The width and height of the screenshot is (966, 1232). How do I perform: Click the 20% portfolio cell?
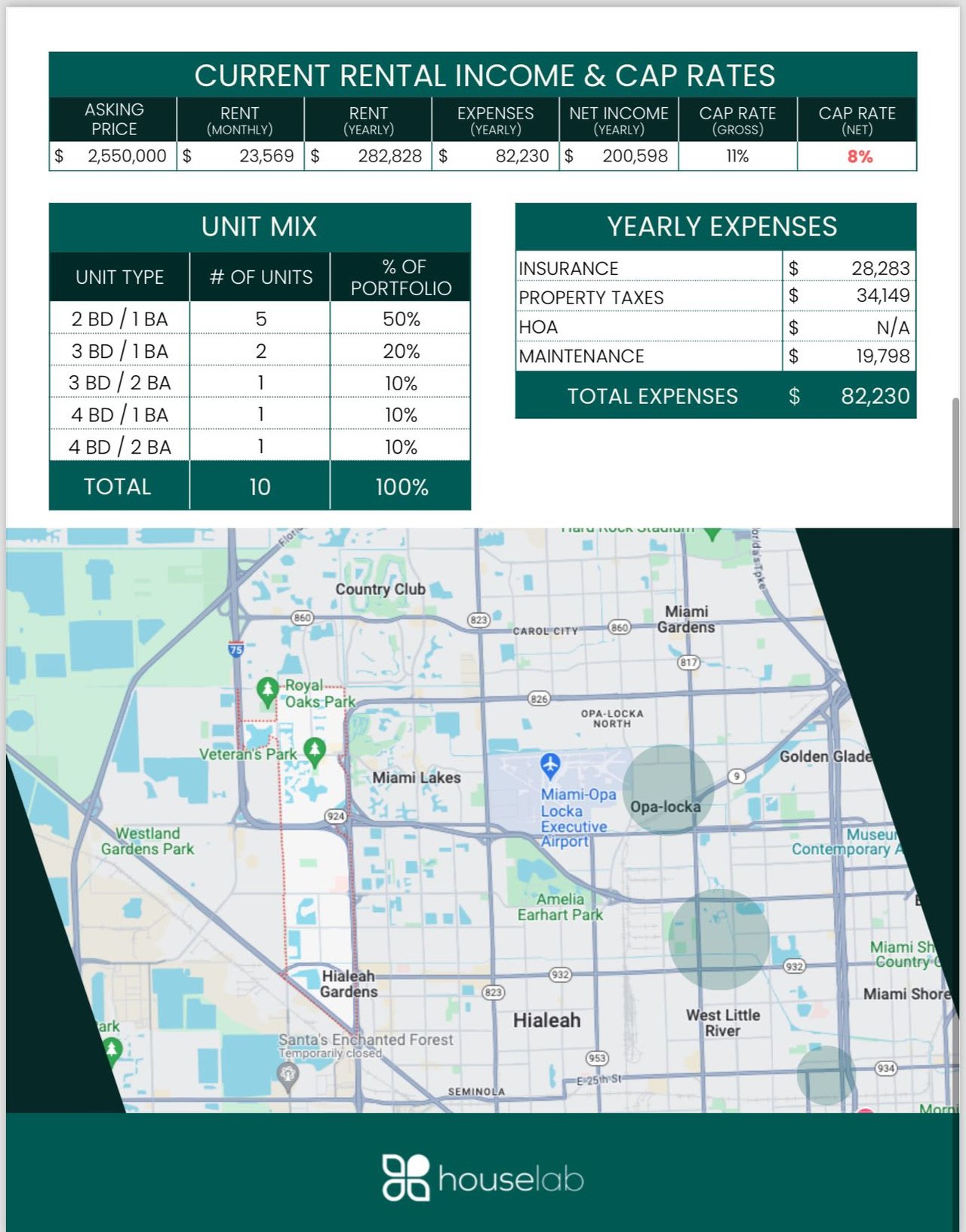tap(401, 351)
